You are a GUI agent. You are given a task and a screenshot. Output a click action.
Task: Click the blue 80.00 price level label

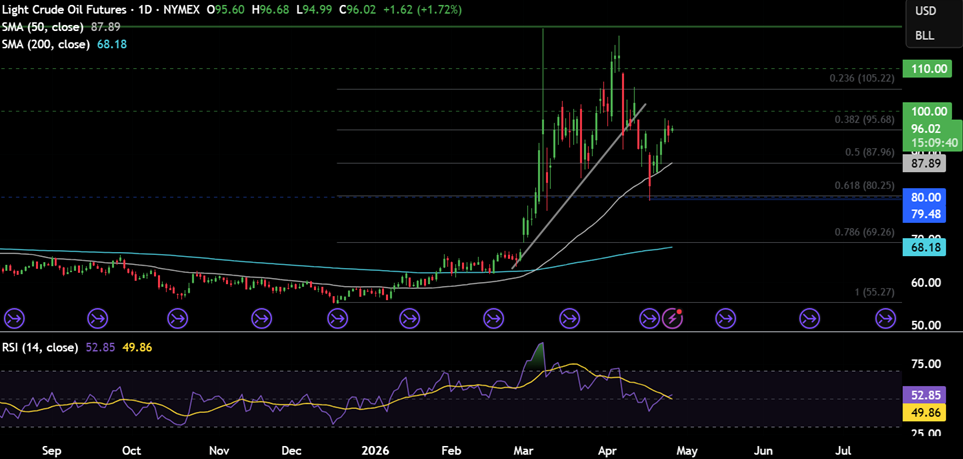[x=923, y=198]
